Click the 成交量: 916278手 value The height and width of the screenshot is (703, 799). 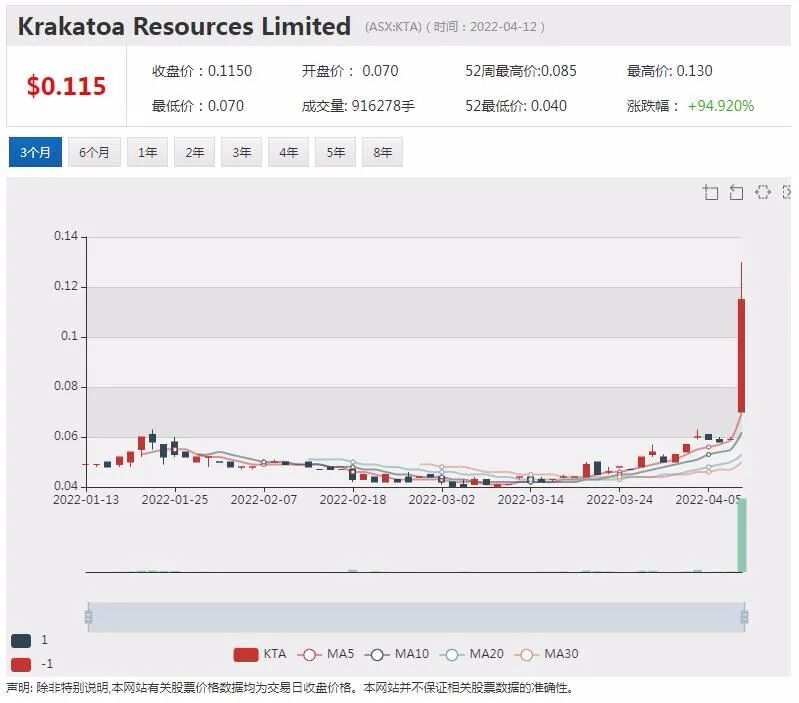[x=358, y=106]
